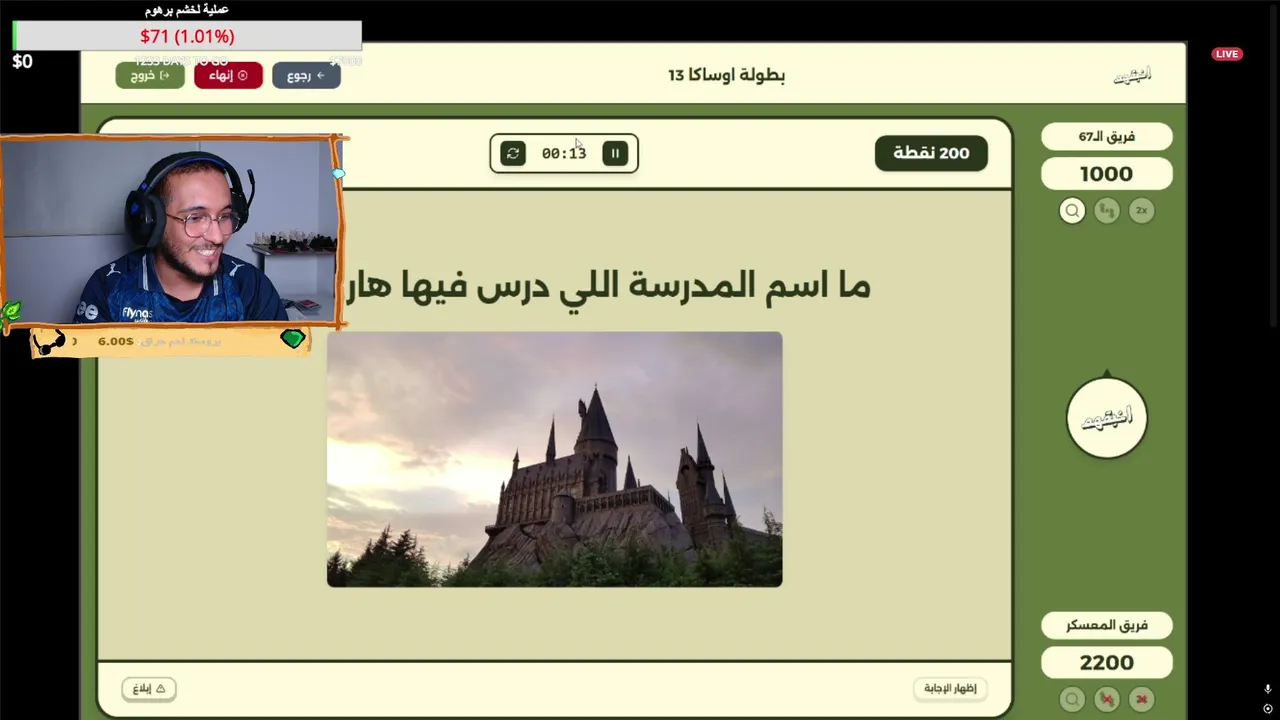Use the swap-arrows helper for فريق الـ67

click(1106, 211)
